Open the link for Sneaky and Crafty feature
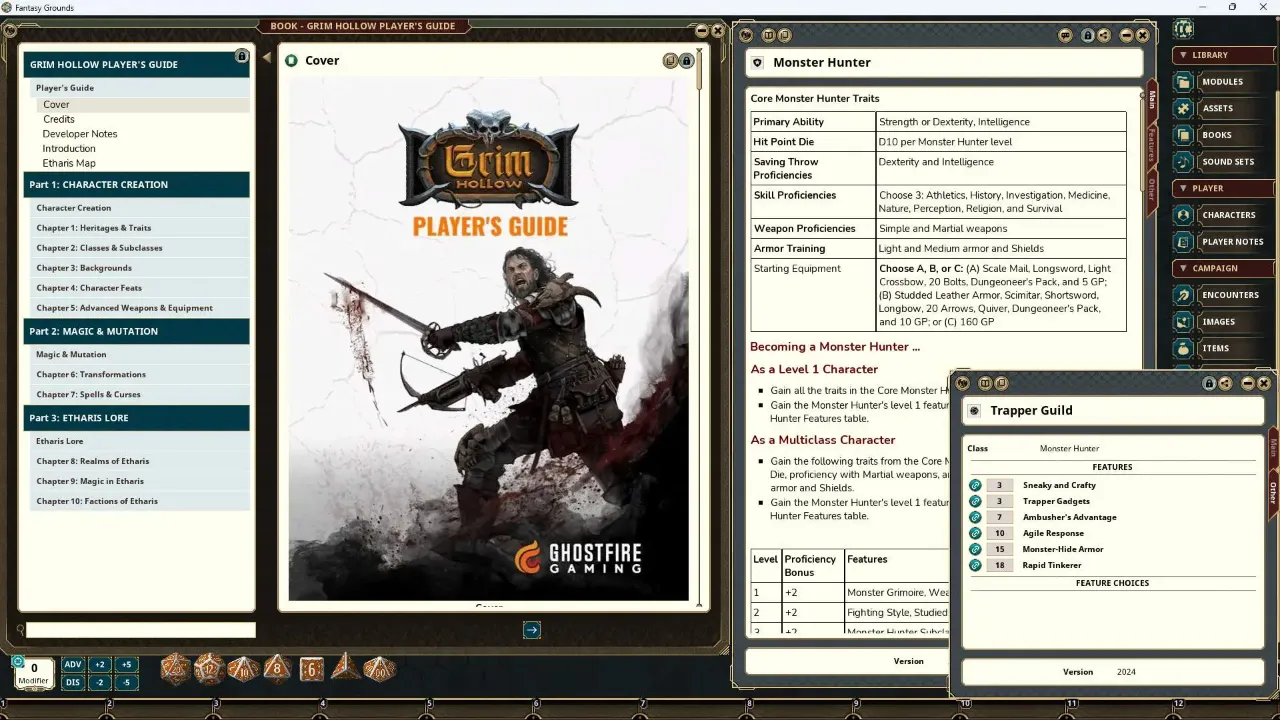 (976, 485)
